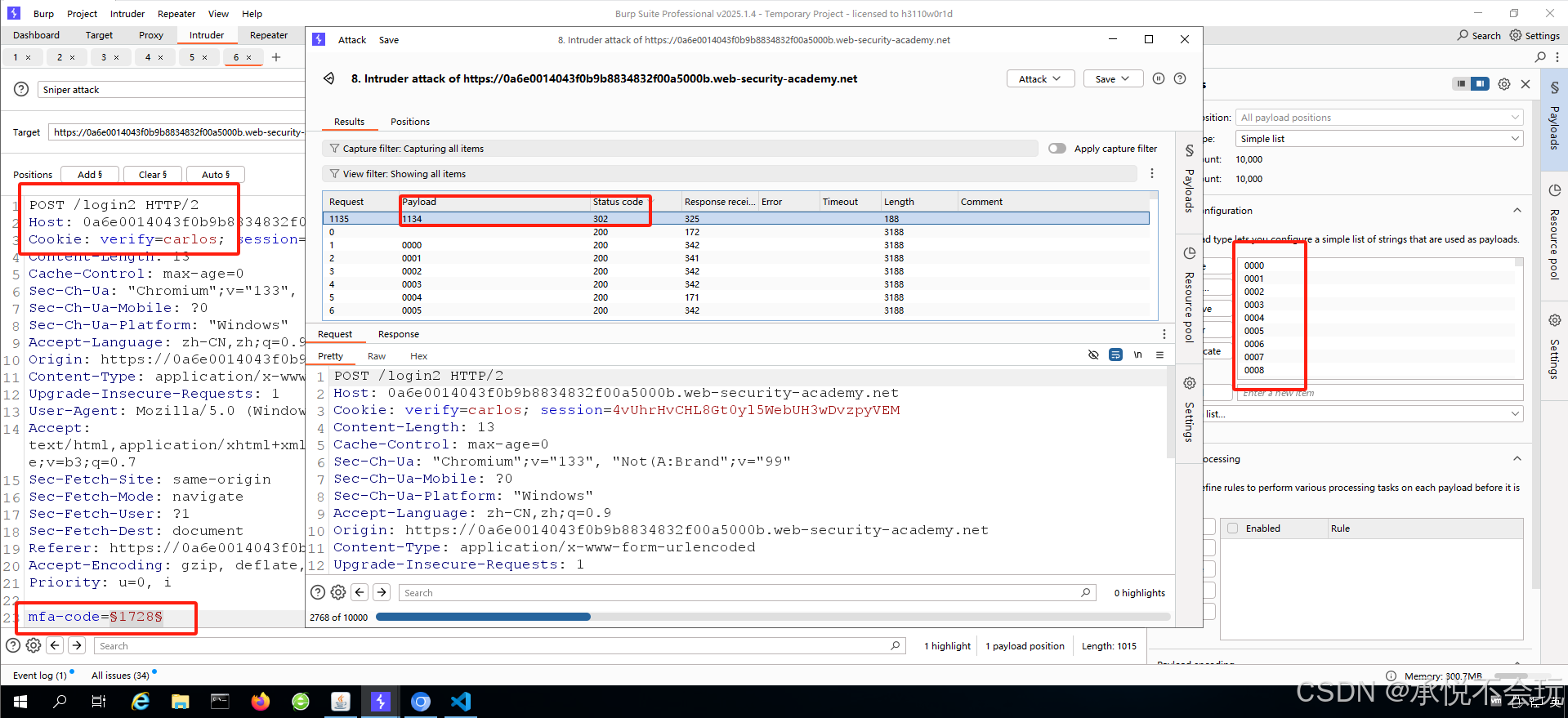Screen dimensions: 1568x718
Task: Open Simple list payload type dropdown
Action: tap(1379, 139)
